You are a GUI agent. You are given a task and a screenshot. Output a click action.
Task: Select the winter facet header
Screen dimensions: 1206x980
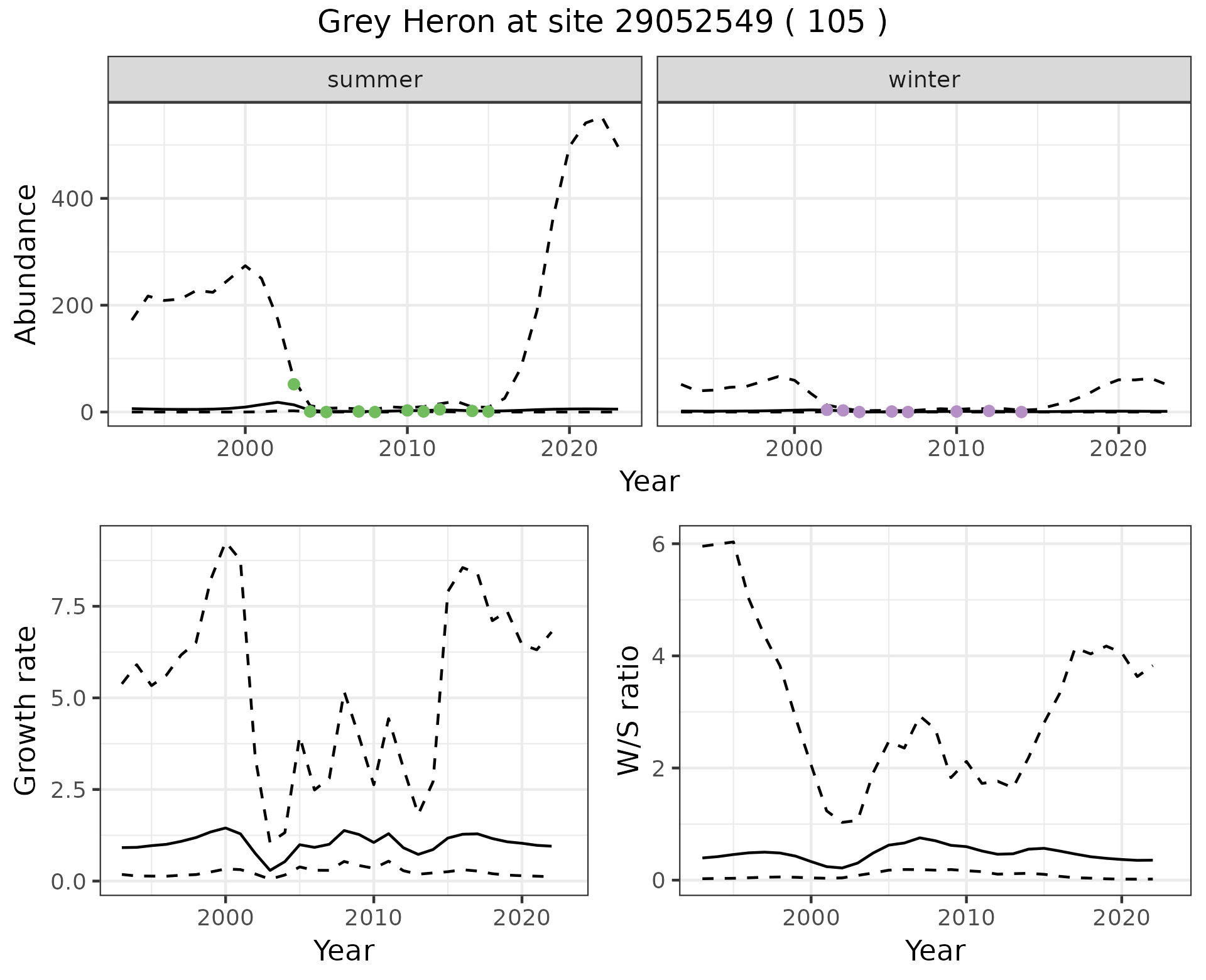(924, 80)
